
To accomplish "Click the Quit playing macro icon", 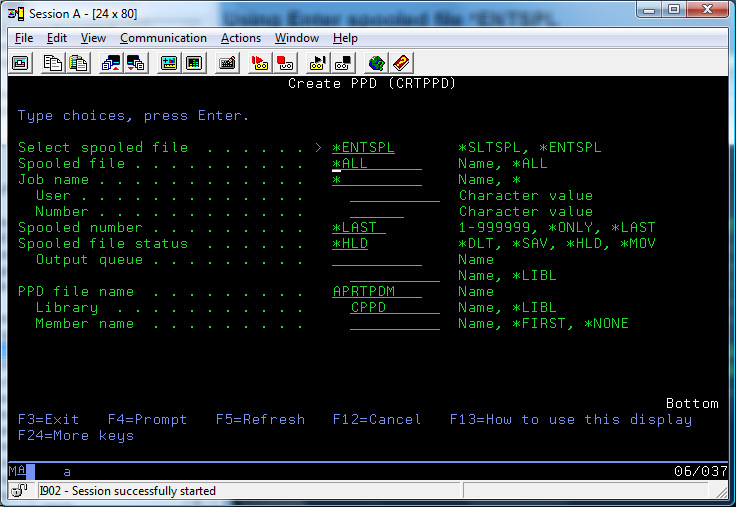I will (x=343, y=63).
